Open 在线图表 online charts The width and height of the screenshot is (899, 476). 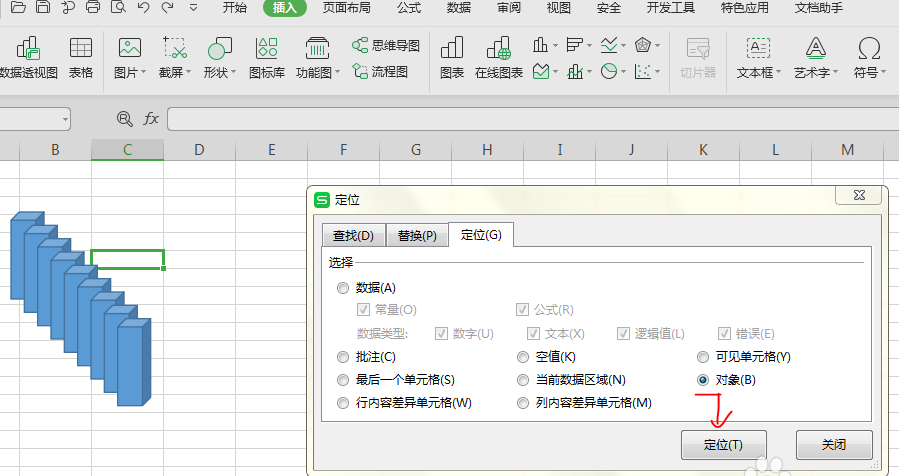click(x=499, y=57)
